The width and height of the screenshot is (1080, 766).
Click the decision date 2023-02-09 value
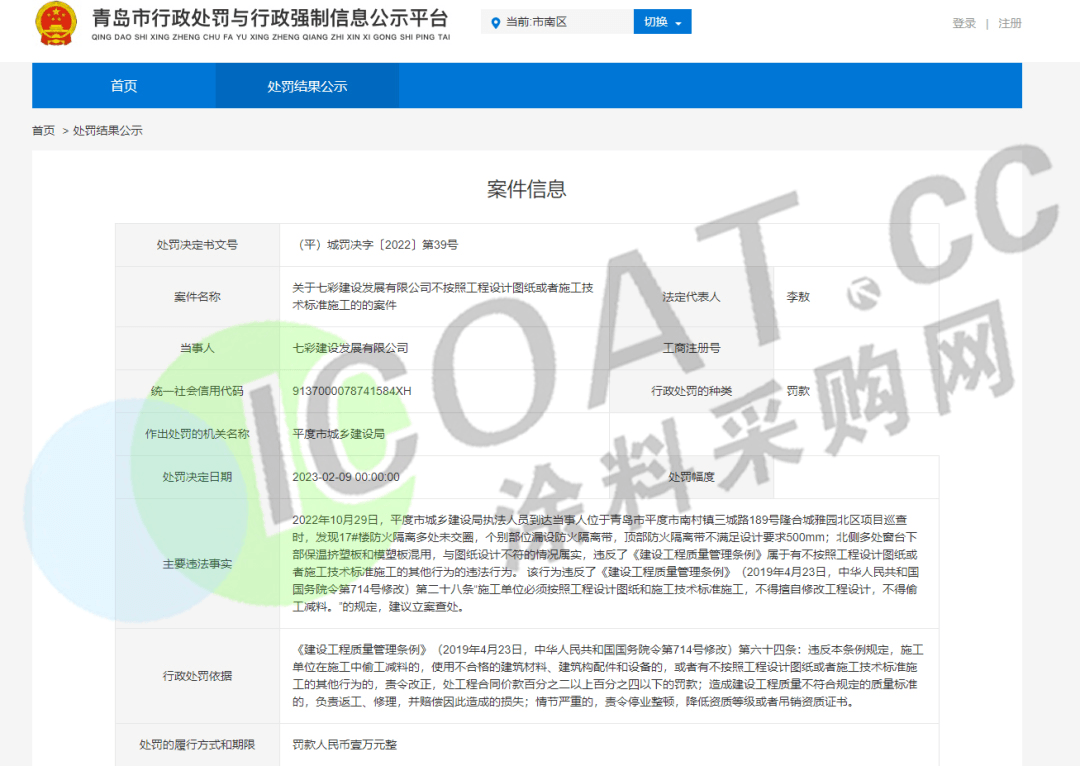tap(345, 477)
